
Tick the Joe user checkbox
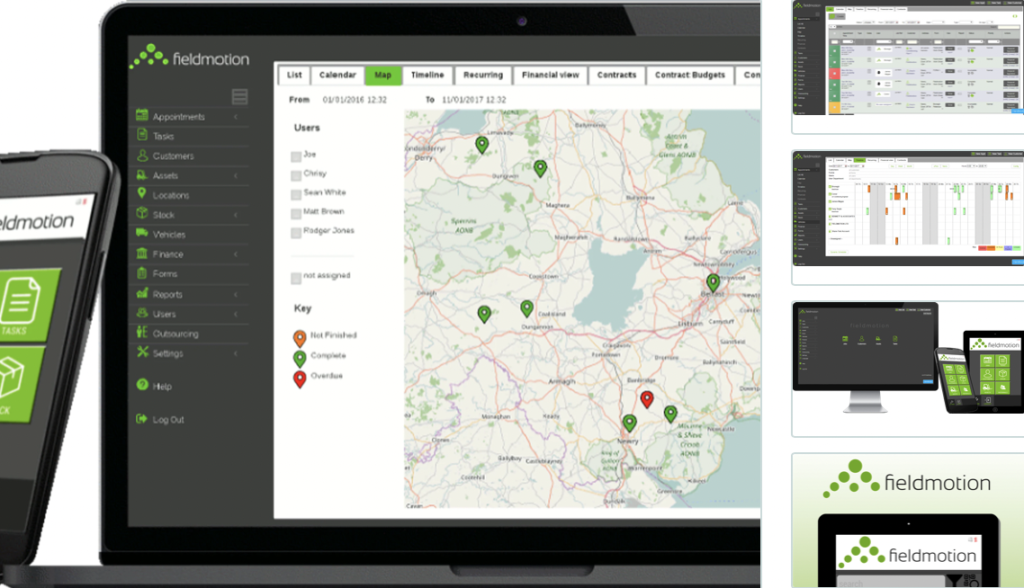pyautogui.click(x=296, y=156)
